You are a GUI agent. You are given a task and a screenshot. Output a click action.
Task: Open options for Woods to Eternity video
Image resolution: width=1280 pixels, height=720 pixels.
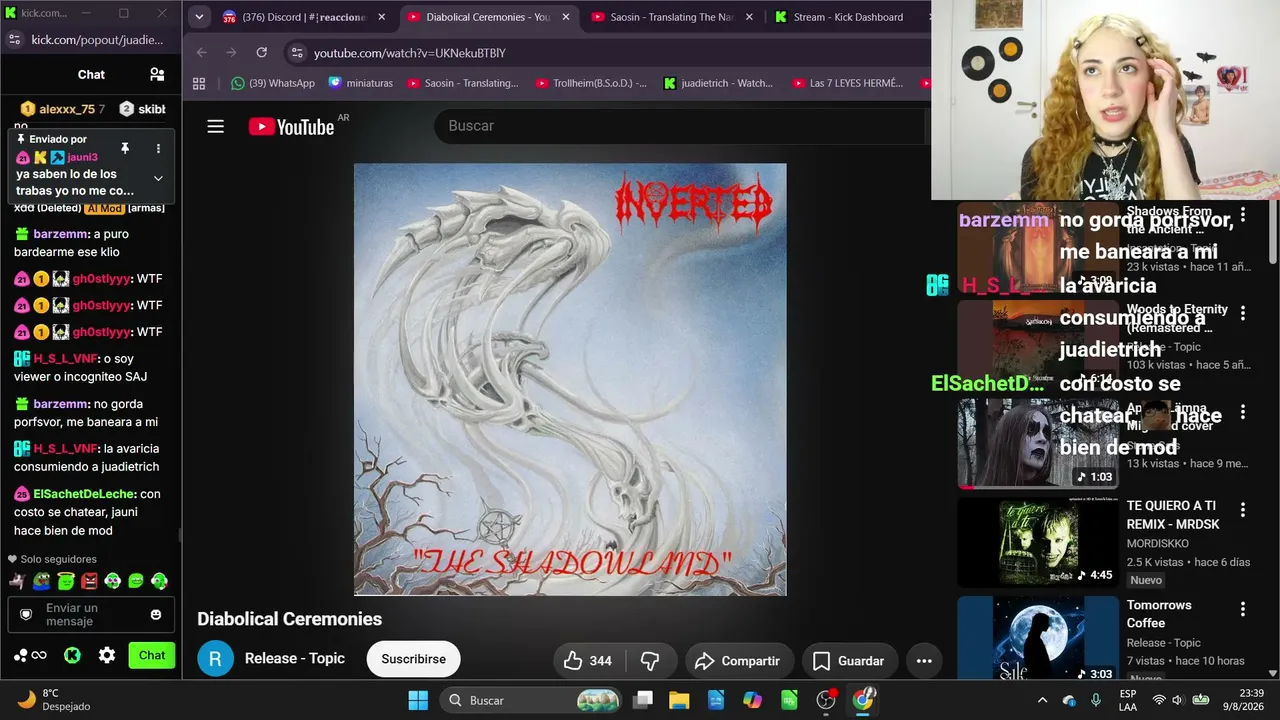pos(1243,313)
